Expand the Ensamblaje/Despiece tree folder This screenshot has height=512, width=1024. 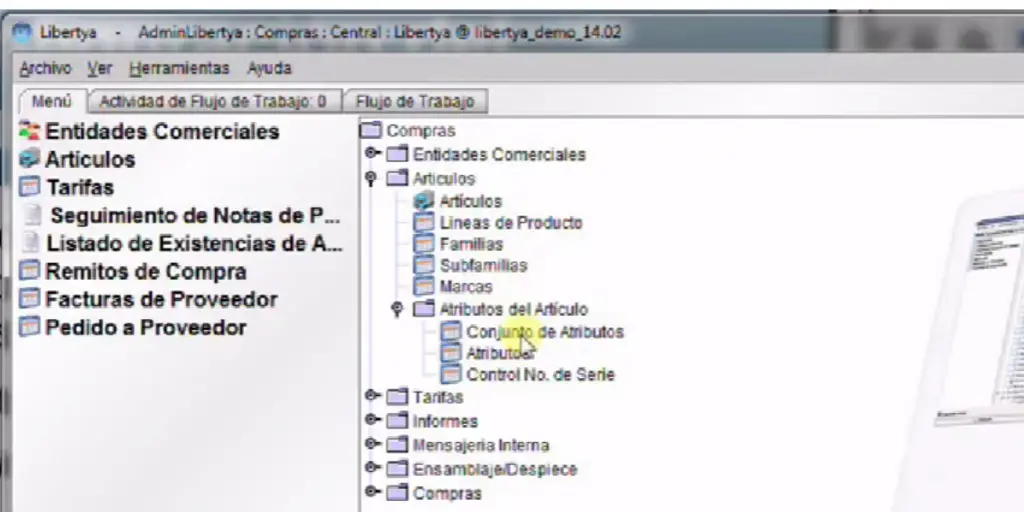tap(372, 468)
